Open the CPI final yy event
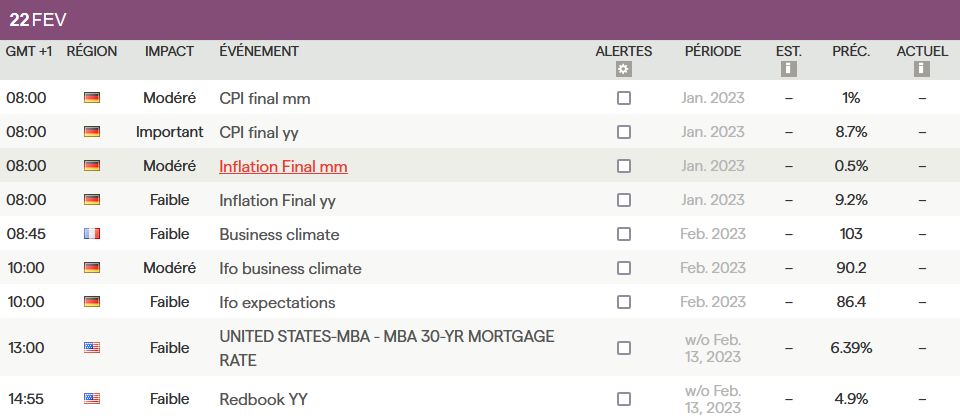960x418 pixels. coord(258,132)
